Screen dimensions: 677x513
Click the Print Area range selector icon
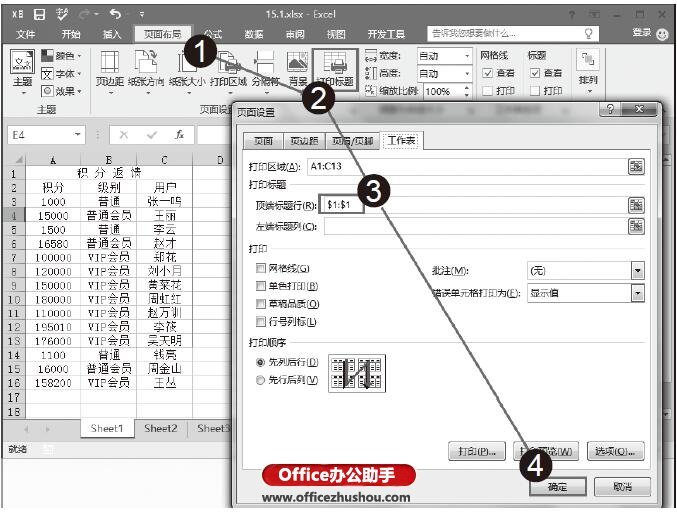pyautogui.click(x=636, y=166)
